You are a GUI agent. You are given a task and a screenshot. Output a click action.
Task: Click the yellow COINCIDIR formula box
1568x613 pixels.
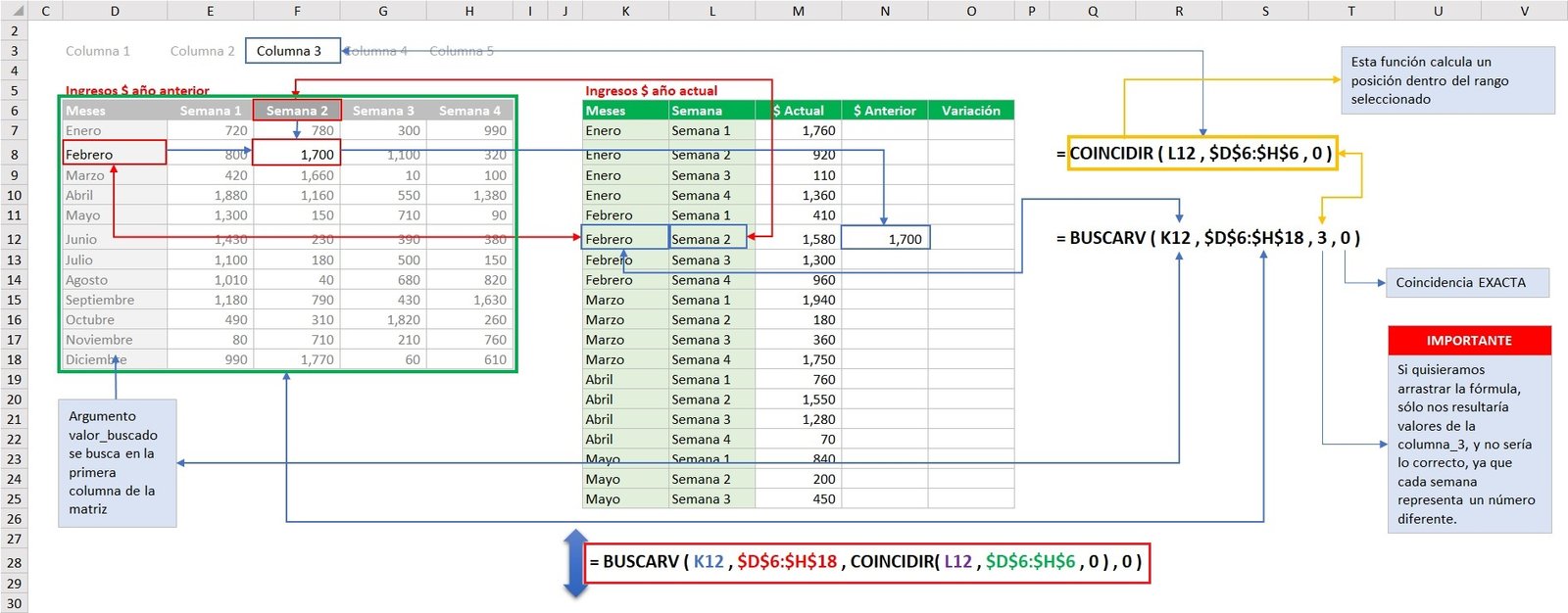pos(1201,154)
